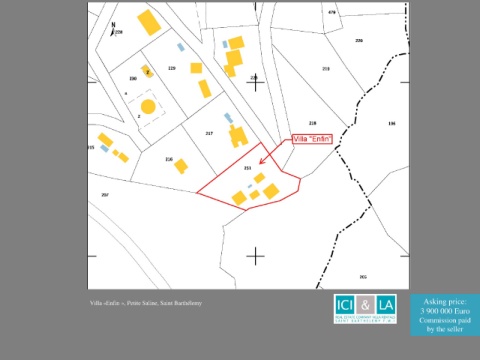Open the blue Asking price box
Image resolution: width=480 pixels, height=360 pixels.
(x=445, y=315)
